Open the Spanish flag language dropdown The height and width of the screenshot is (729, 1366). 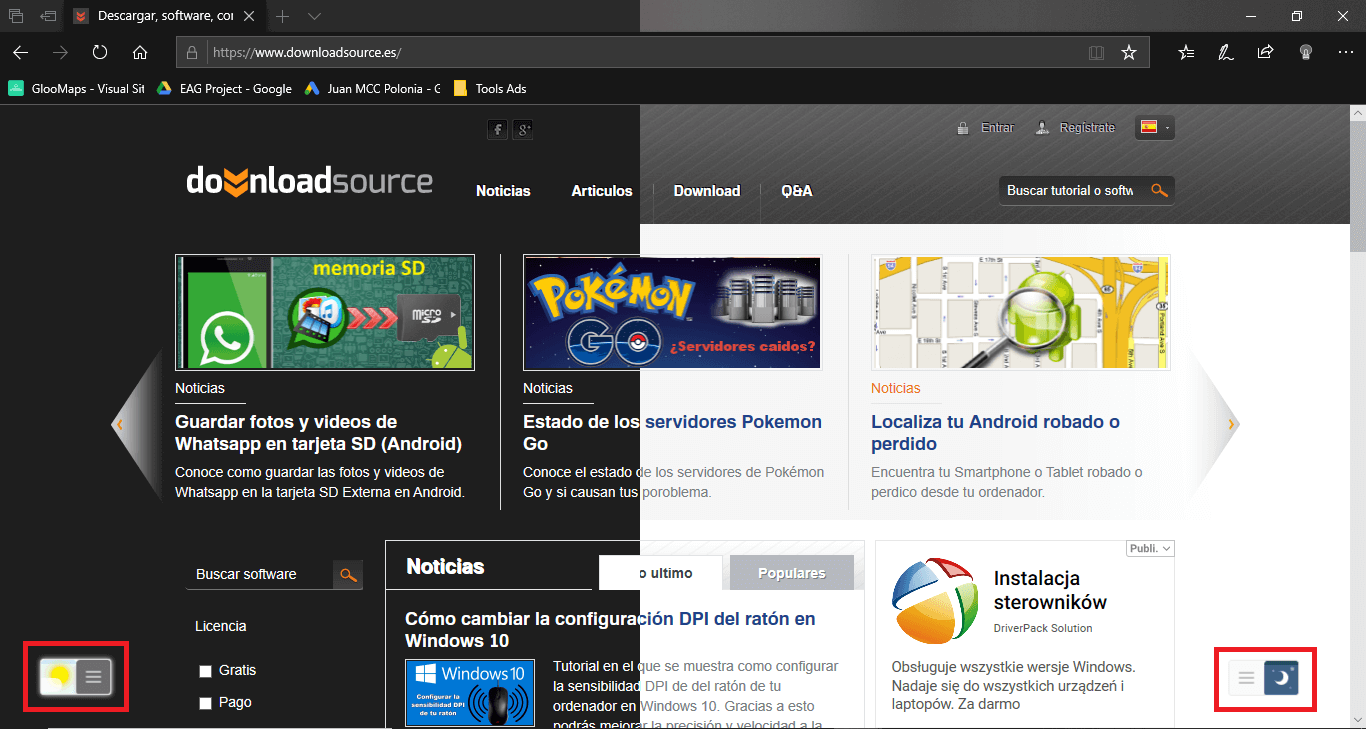[1155, 127]
